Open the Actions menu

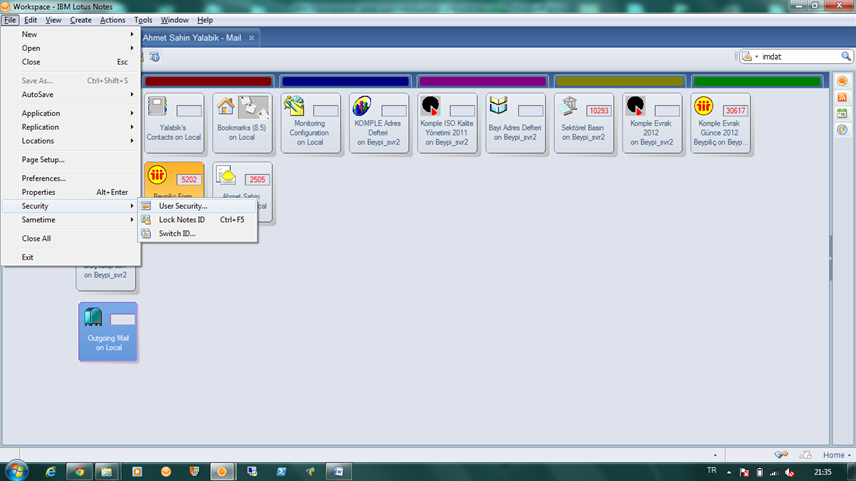click(x=112, y=20)
